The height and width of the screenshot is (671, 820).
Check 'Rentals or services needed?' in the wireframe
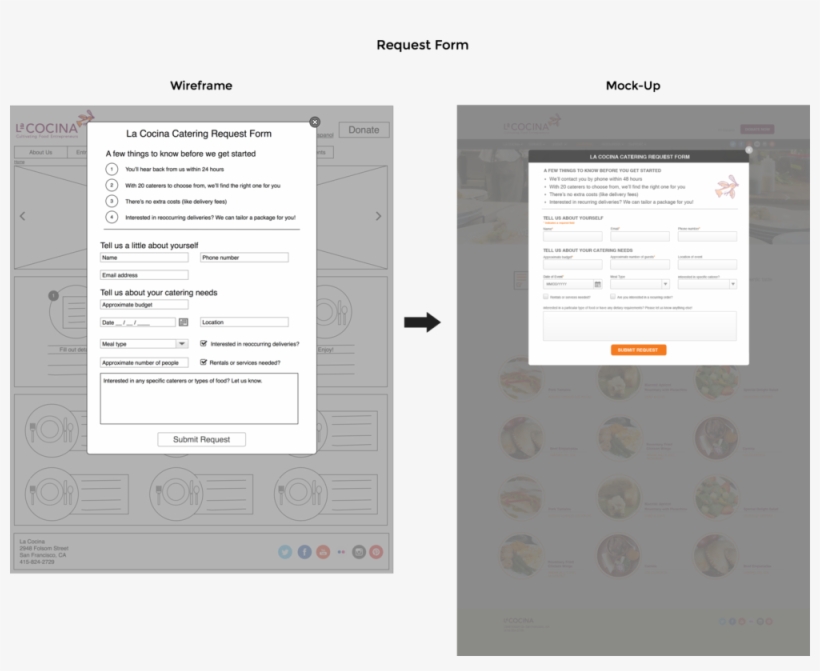[x=203, y=363]
